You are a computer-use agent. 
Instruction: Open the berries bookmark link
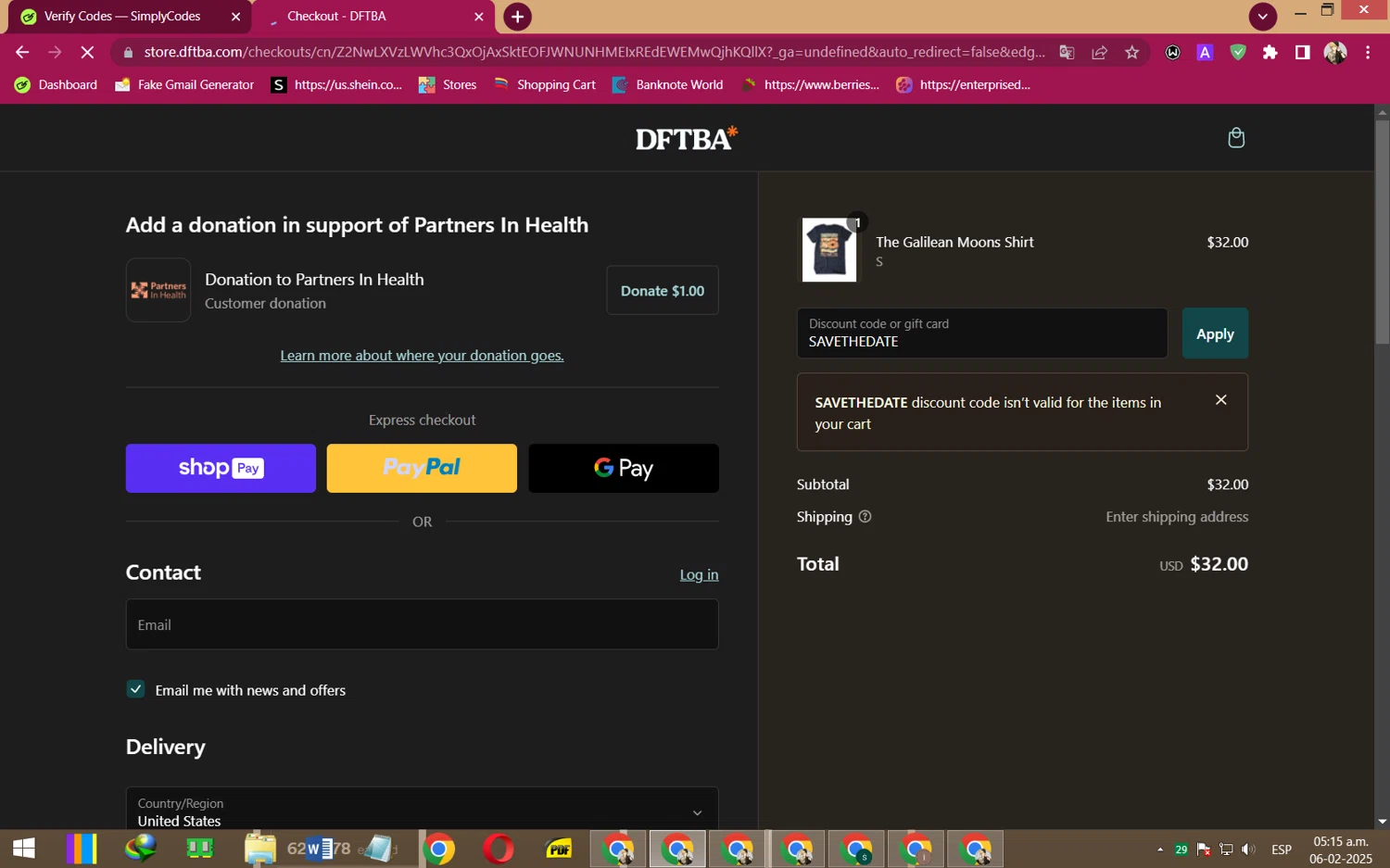[810, 84]
